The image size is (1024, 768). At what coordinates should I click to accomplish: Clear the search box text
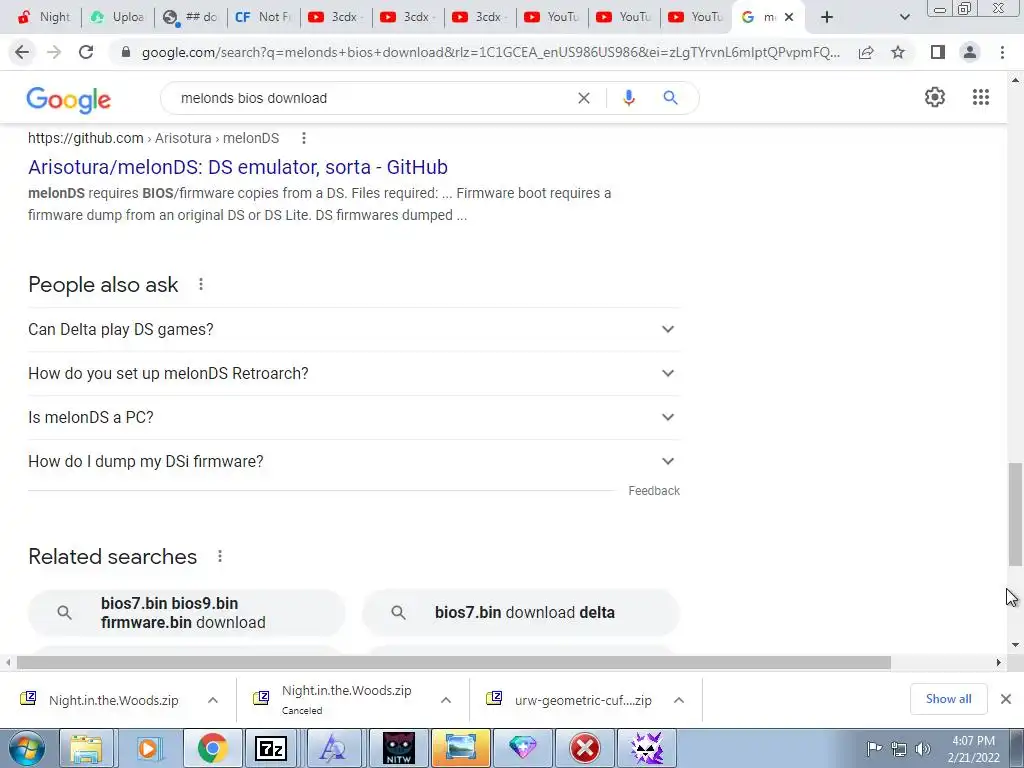click(584, 98)
